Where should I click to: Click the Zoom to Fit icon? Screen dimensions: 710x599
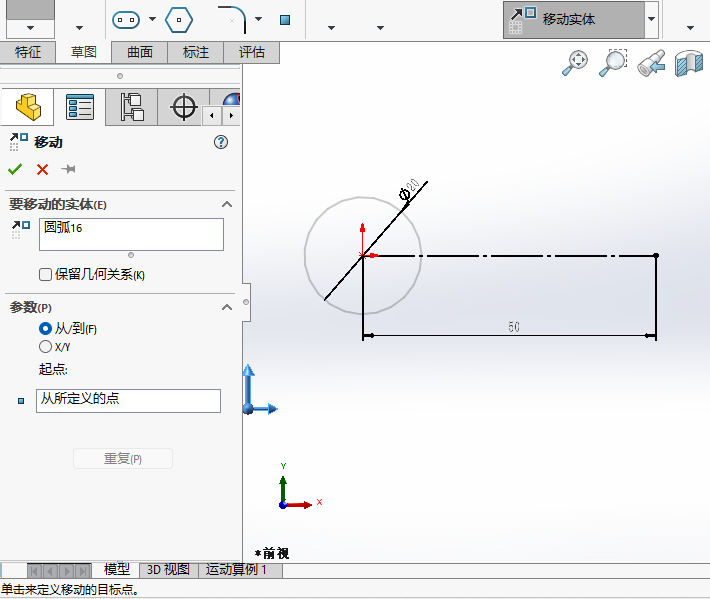pyautogui.click(x=575, y=64)
